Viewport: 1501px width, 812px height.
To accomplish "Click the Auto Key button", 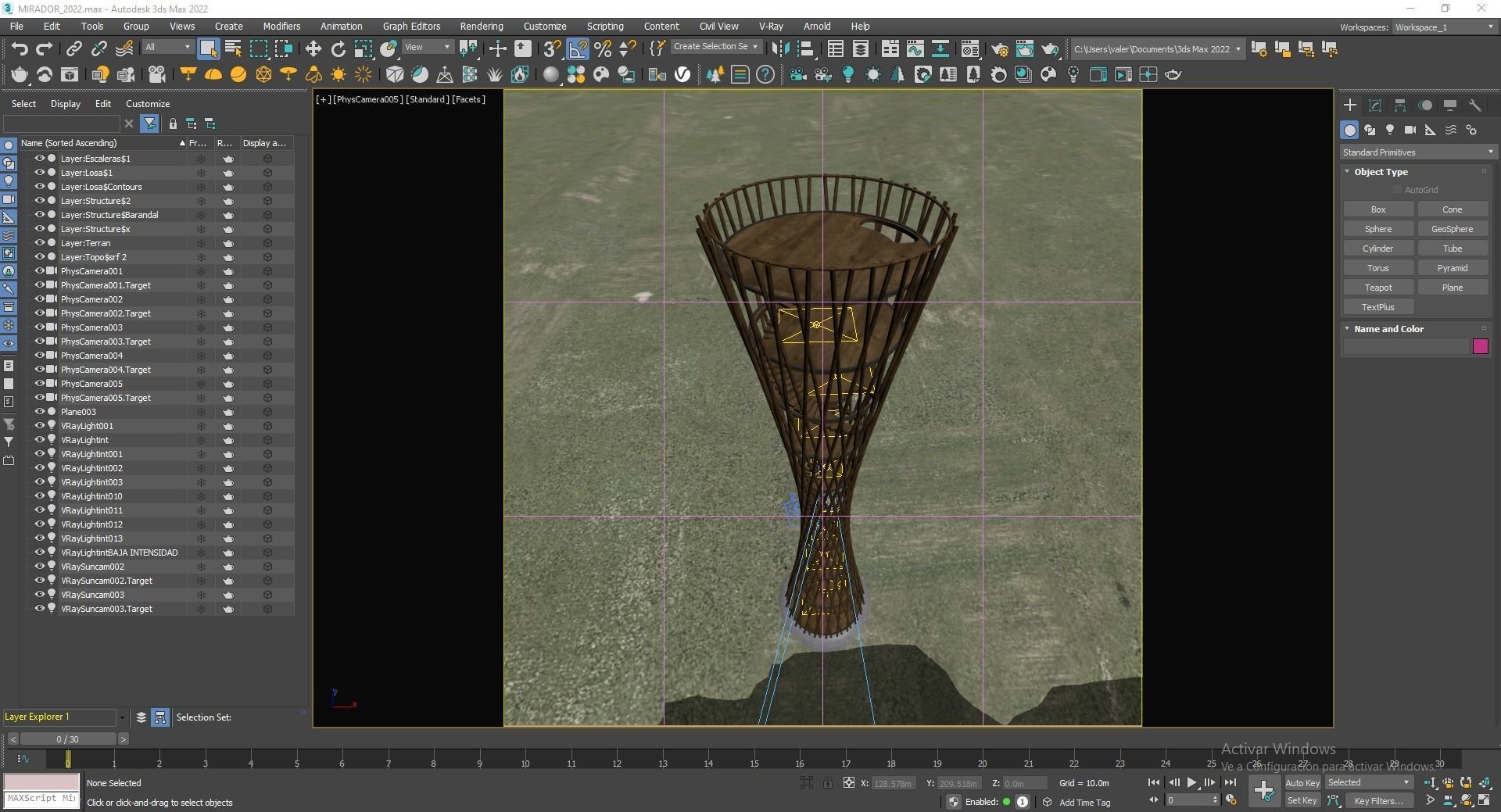I will pyautogui.click(x=1302, y=783).
